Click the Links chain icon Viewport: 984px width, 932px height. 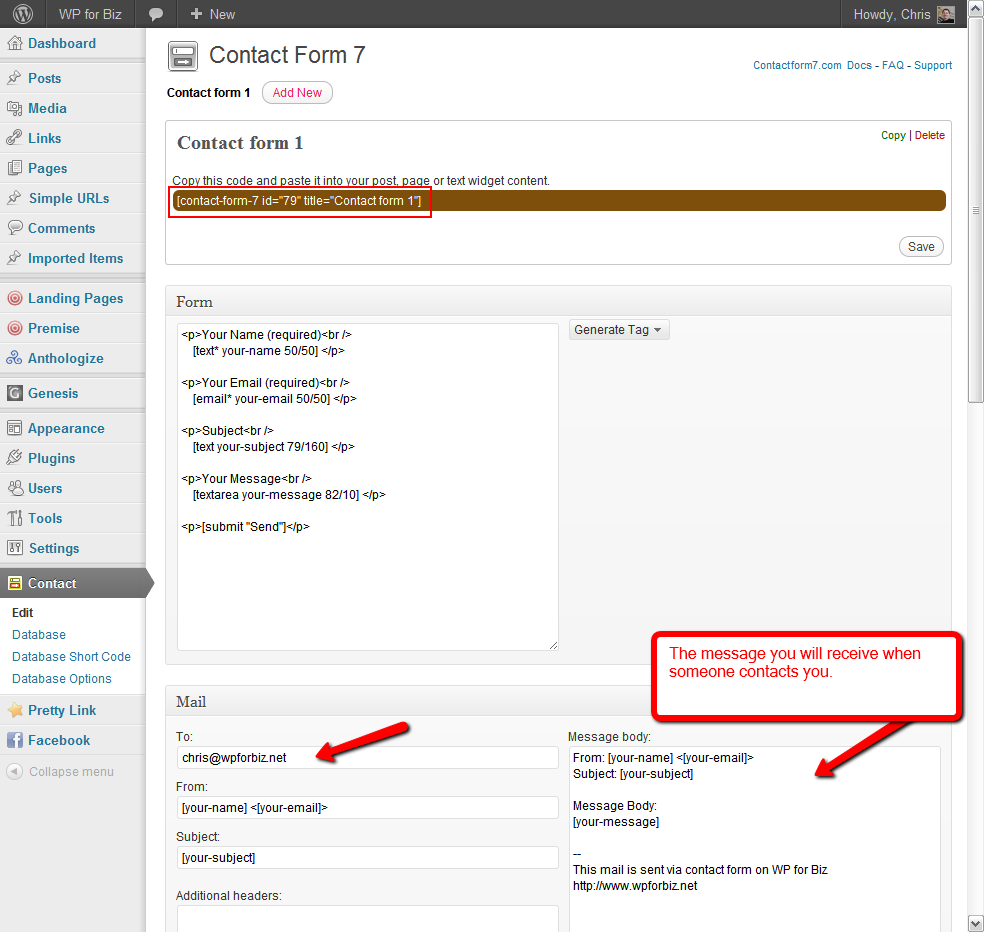click(14, 138)
